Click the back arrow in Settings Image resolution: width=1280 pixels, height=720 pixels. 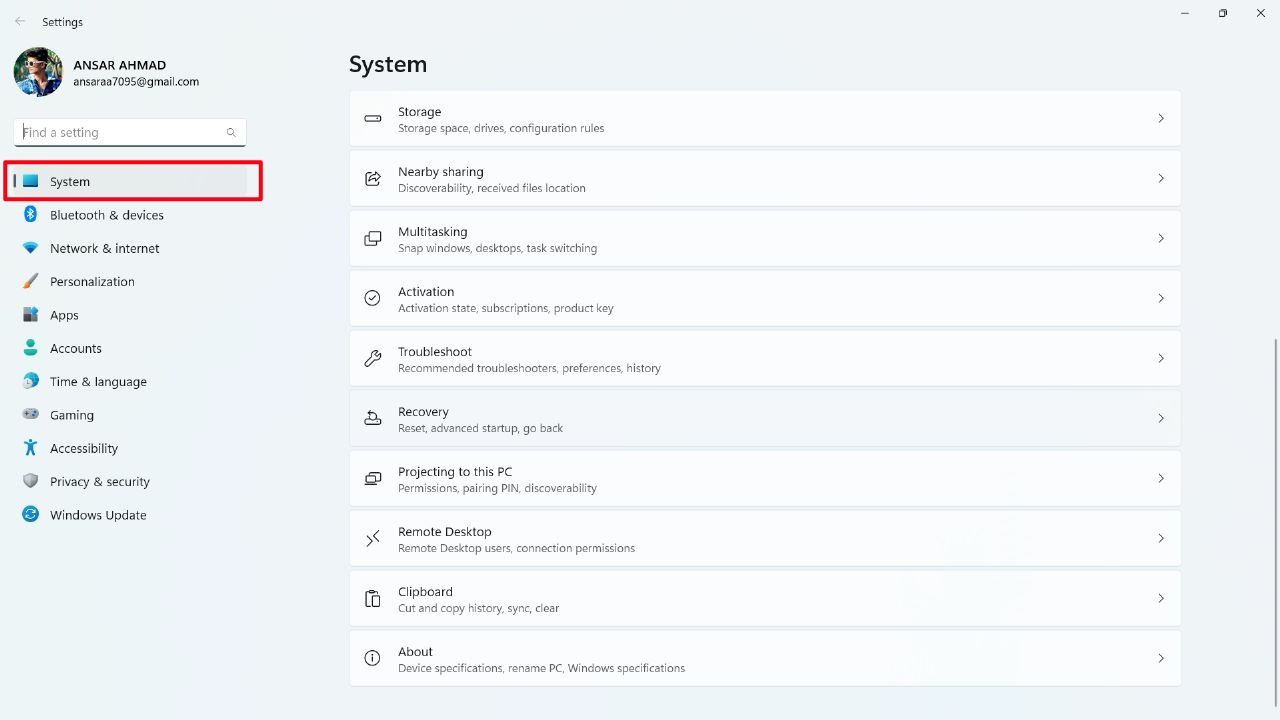pos(20,21)
